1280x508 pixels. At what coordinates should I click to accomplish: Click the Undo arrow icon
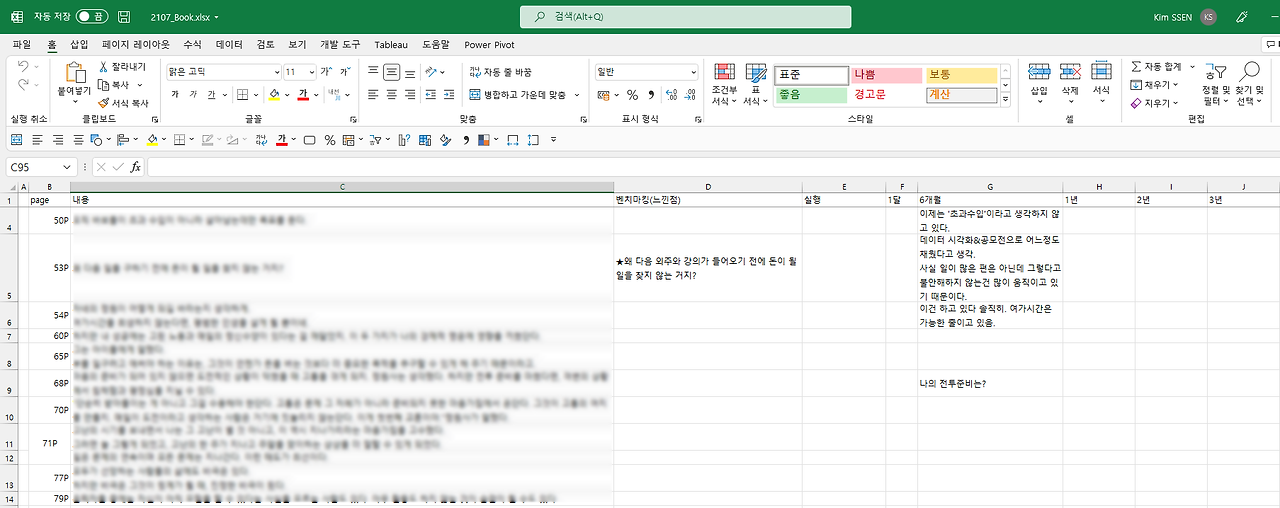click(x=25, y=67)
